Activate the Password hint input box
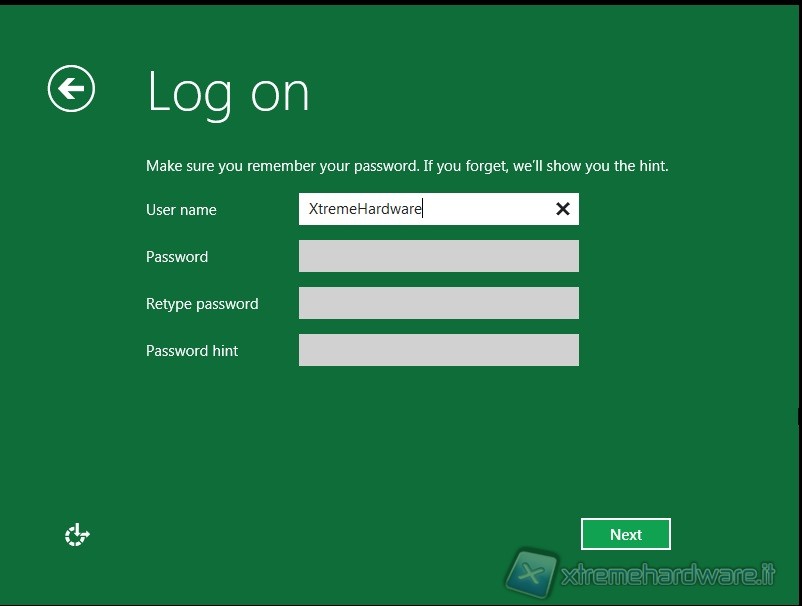This screenshot has height=606, width=802. pyautogui.click(x=438, y=350)
